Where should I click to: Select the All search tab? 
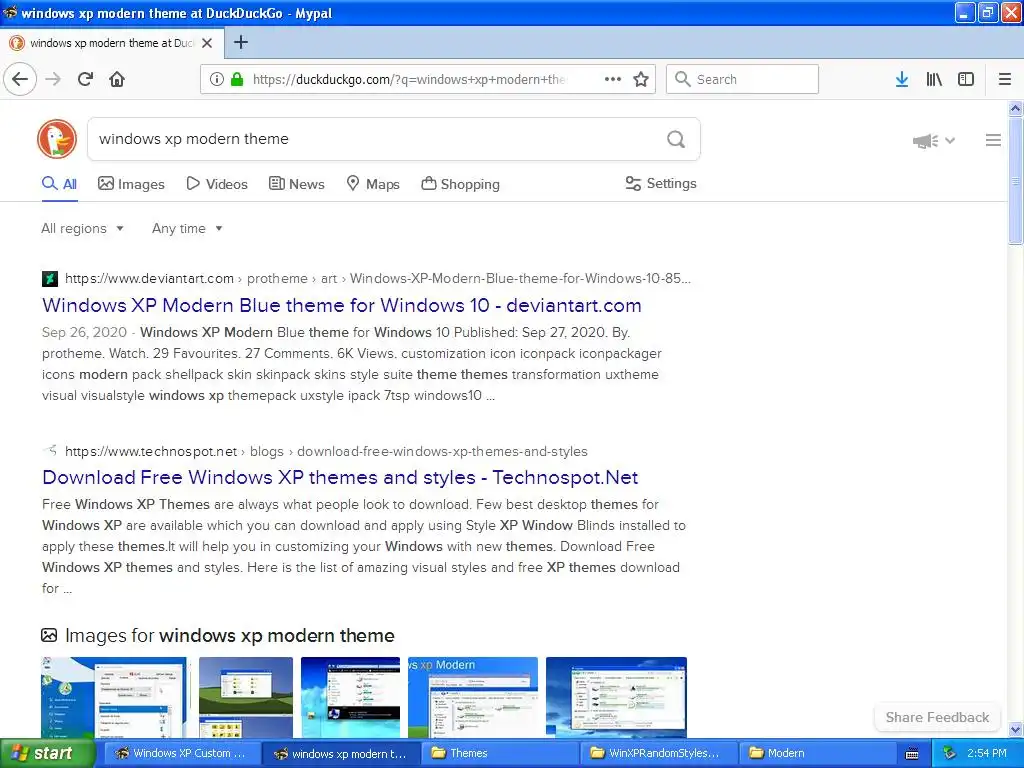tap(59, 184)
